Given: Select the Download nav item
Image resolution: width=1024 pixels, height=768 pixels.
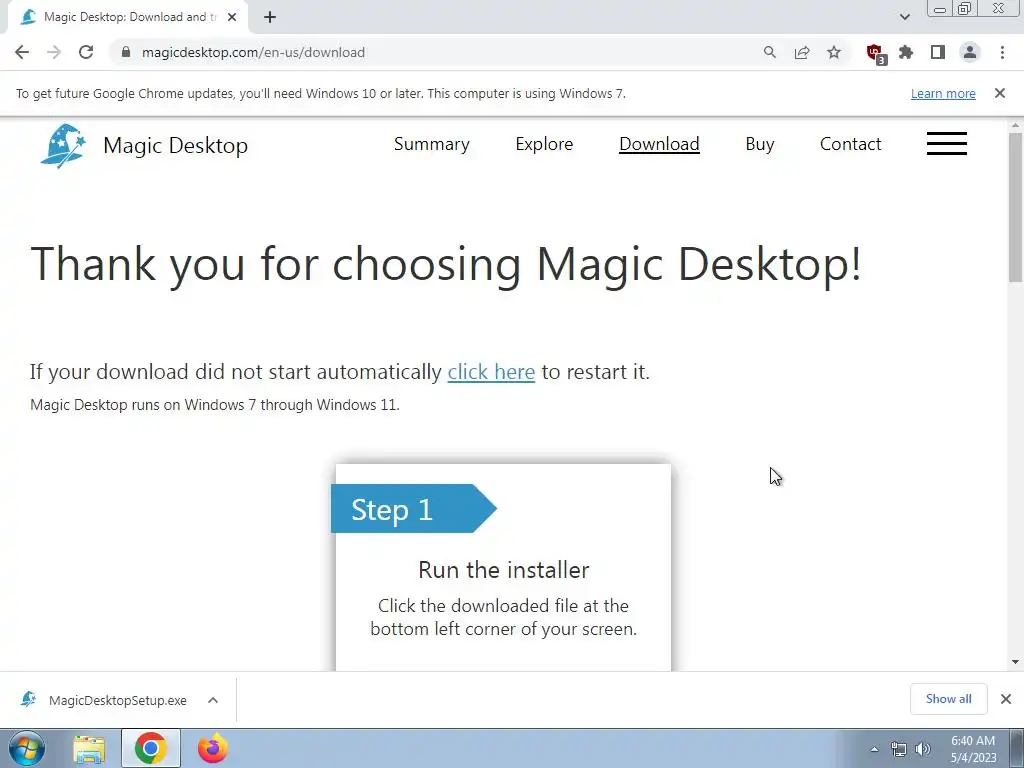Looking at the screenshot, I should (x=659, y=144).
